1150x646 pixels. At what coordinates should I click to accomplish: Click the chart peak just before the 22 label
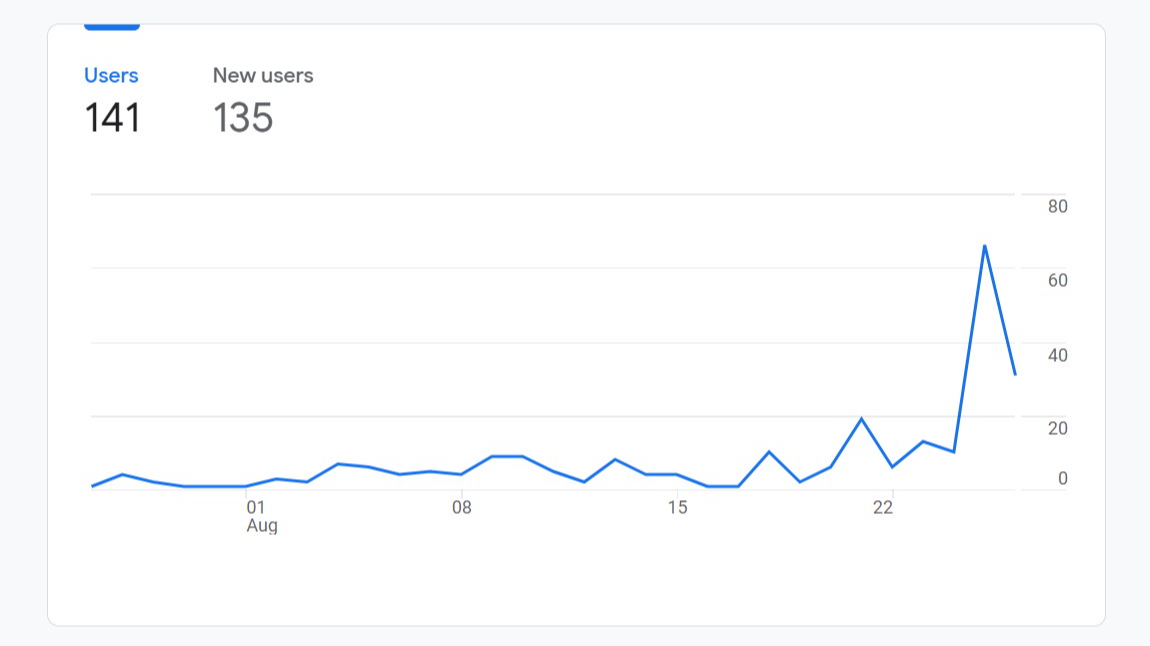(x=861, y=418)
